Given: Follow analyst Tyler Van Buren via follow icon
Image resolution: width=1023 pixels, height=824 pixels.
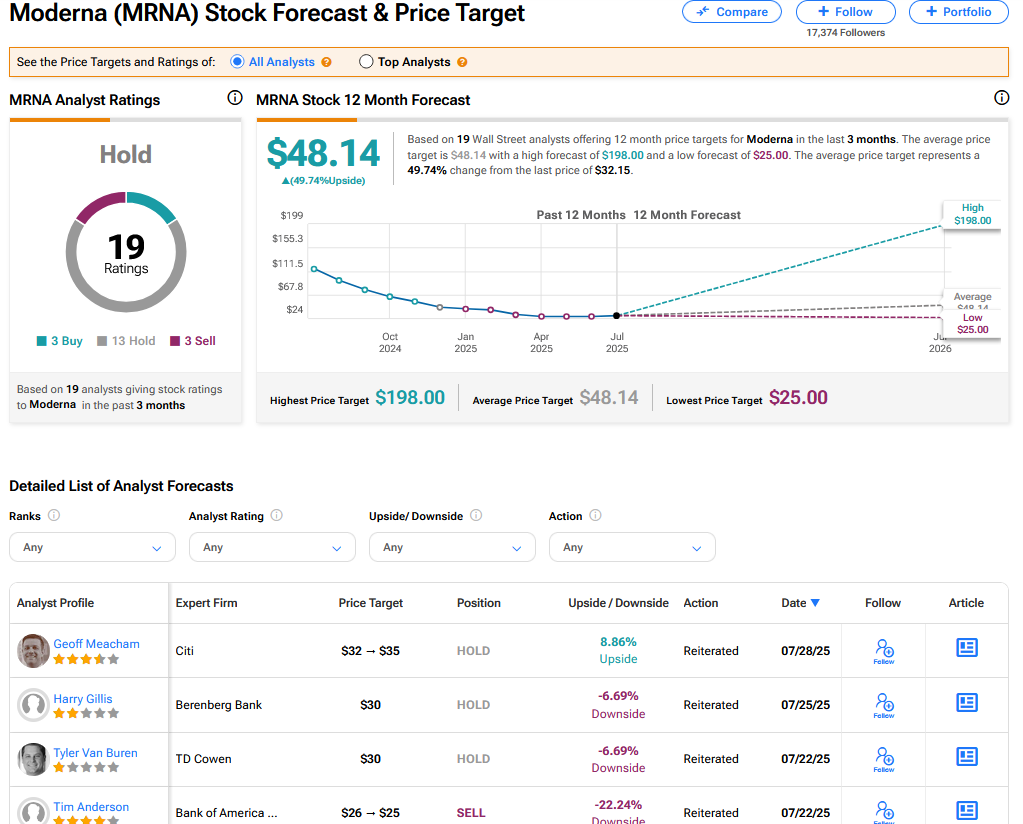Looking at the screenshot, I should coord(883,758).
